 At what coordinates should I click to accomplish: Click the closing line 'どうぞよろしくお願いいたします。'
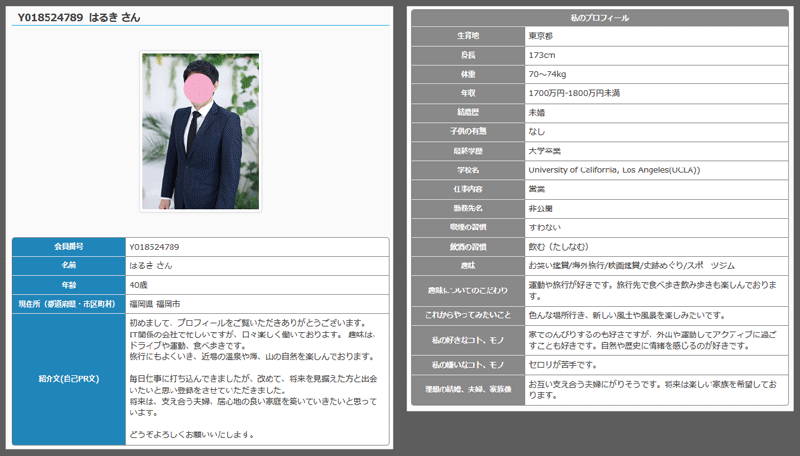click(192, 435)
